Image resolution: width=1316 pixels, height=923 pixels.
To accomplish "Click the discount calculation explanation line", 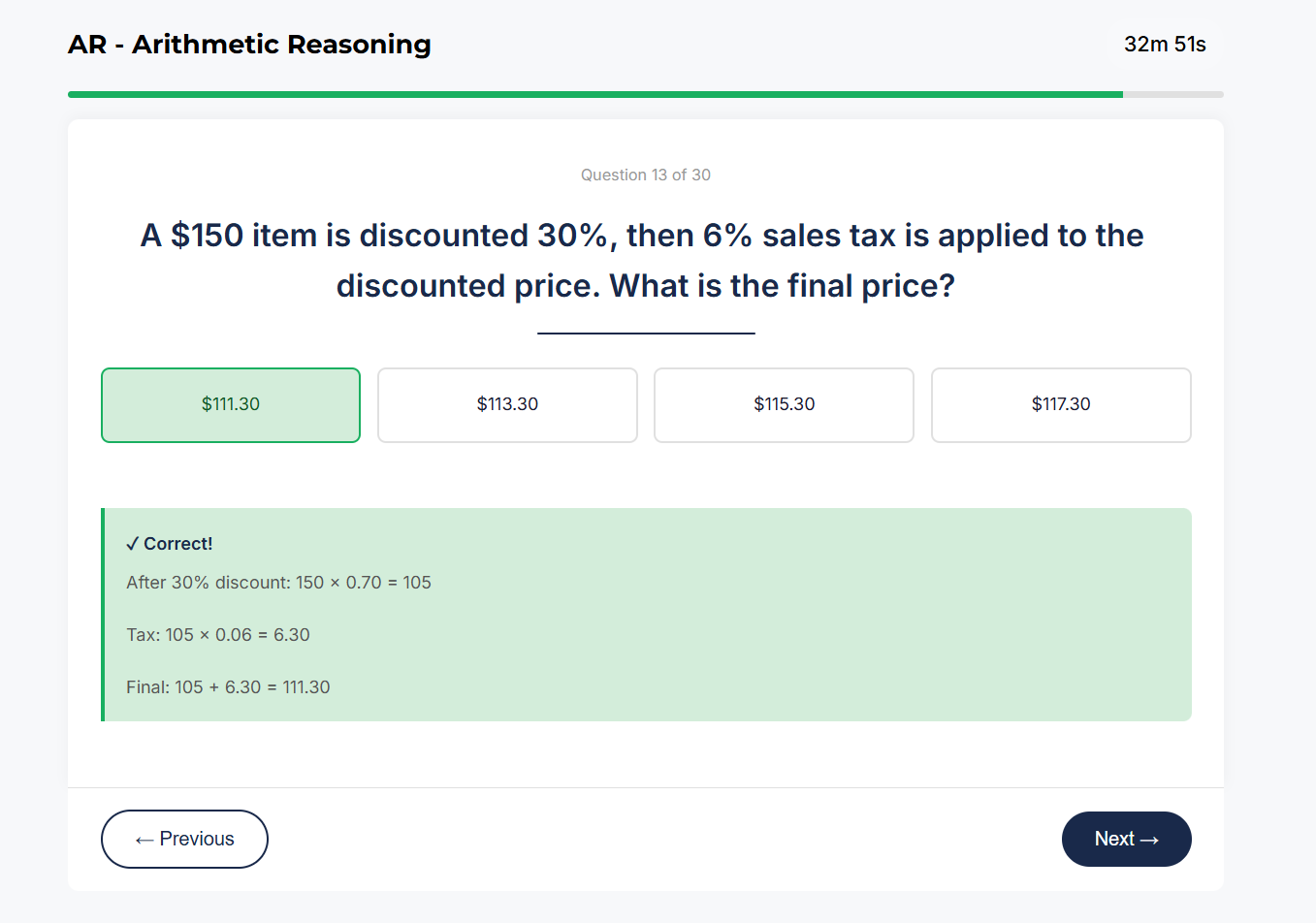I will [278, 583].
